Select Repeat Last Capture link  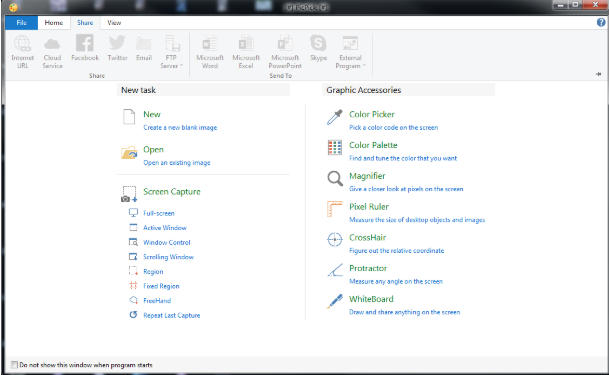[172, 315]
